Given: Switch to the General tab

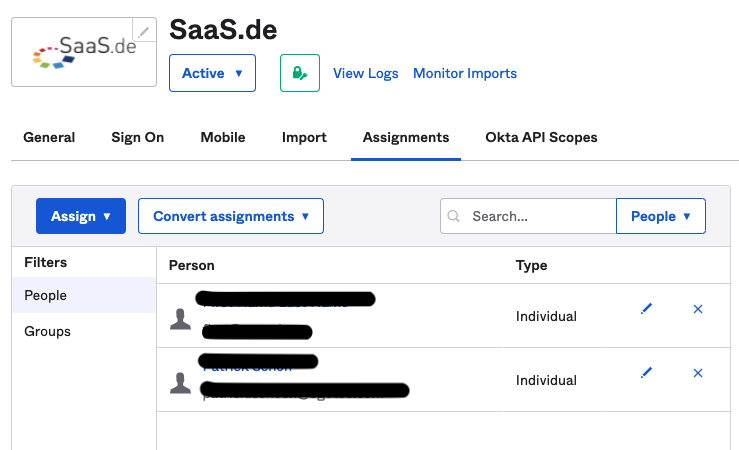Looking at the screenshot, I should pyautogui.click(x=49, y=137).
